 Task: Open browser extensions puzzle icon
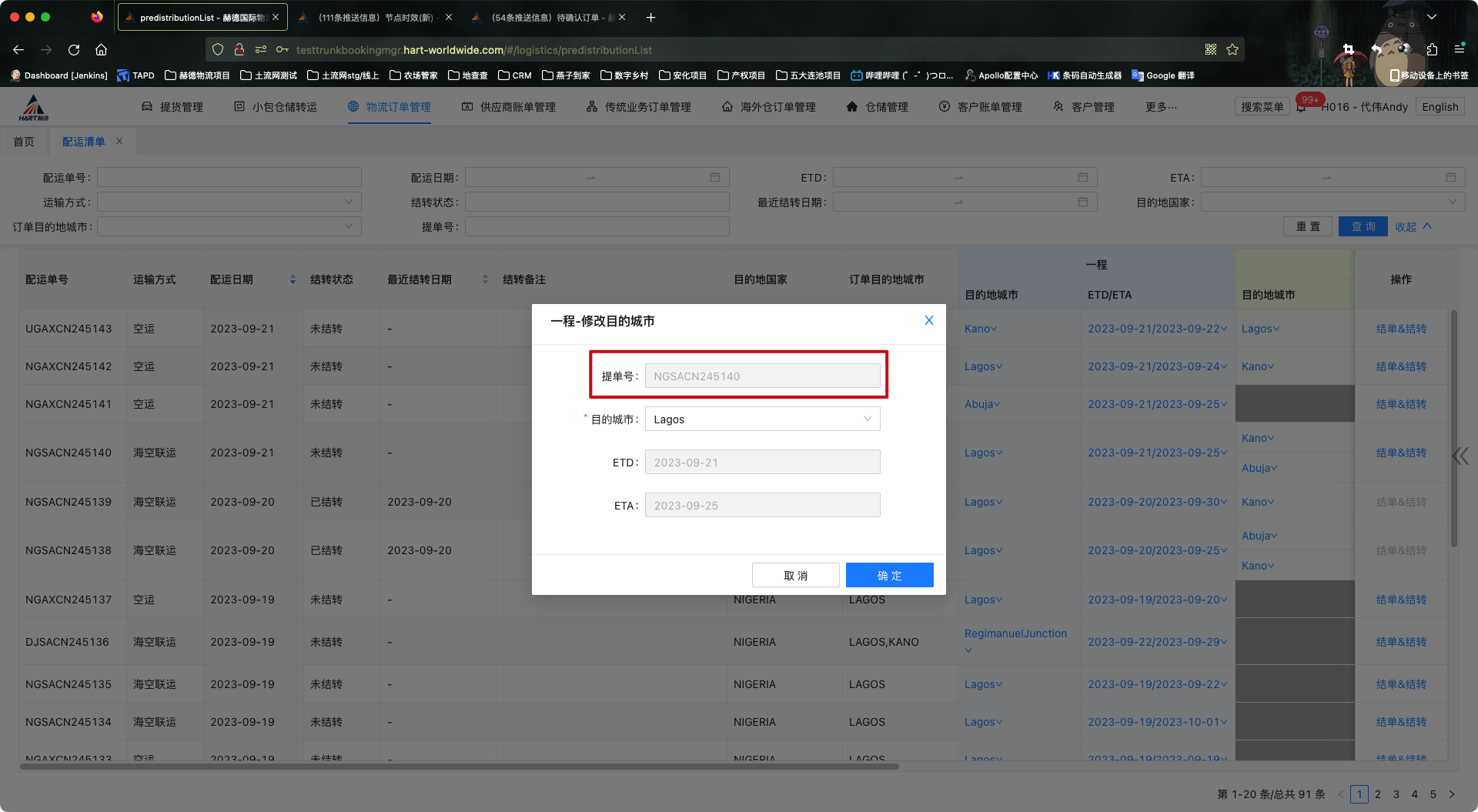[1432, 50]
